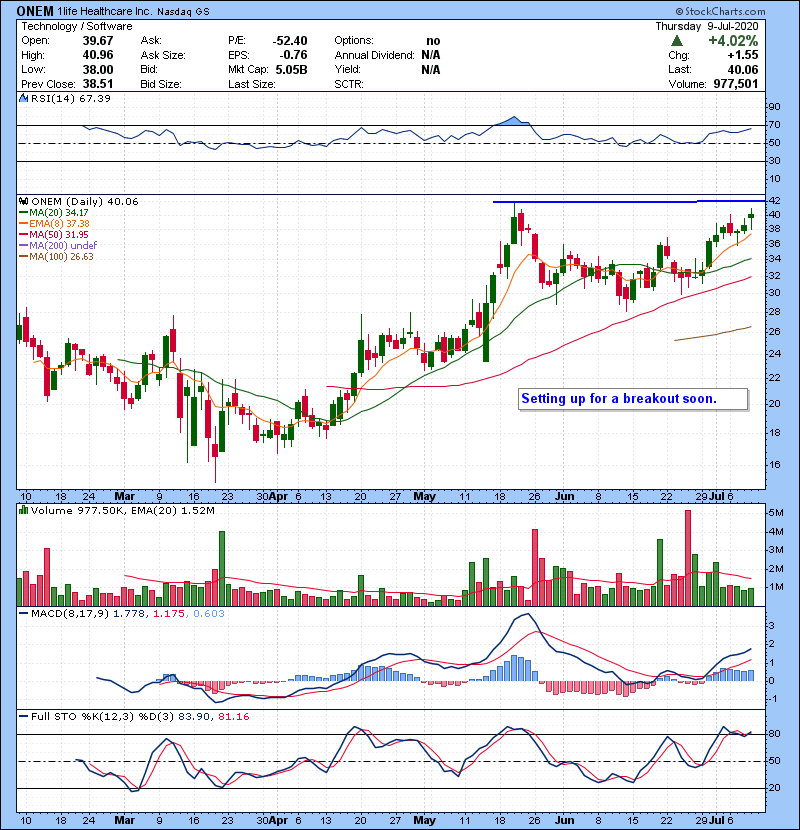Click the 83.90 stochastic %K value
The image size is (800, 830).
click(x=193, y=717)
